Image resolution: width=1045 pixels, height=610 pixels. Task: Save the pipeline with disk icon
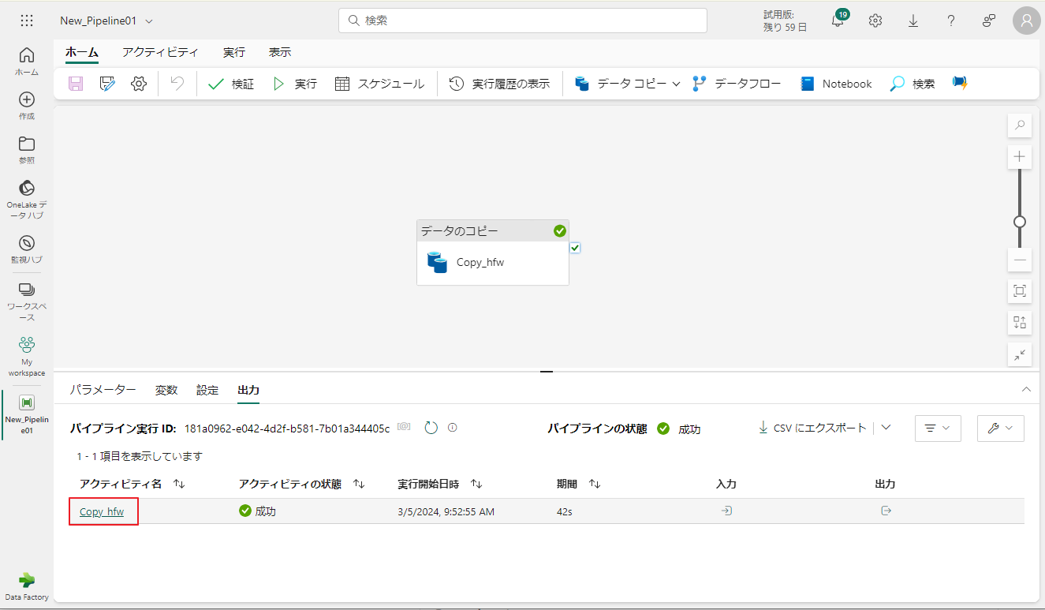[76, 83]
